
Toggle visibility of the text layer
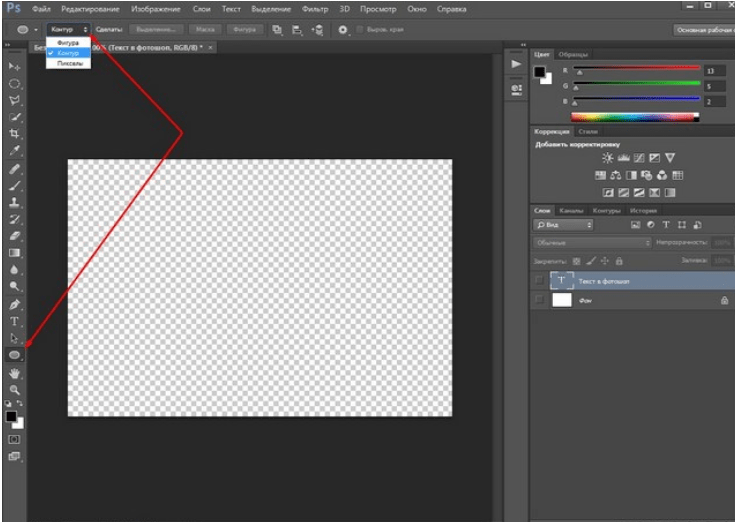[540, 281]
